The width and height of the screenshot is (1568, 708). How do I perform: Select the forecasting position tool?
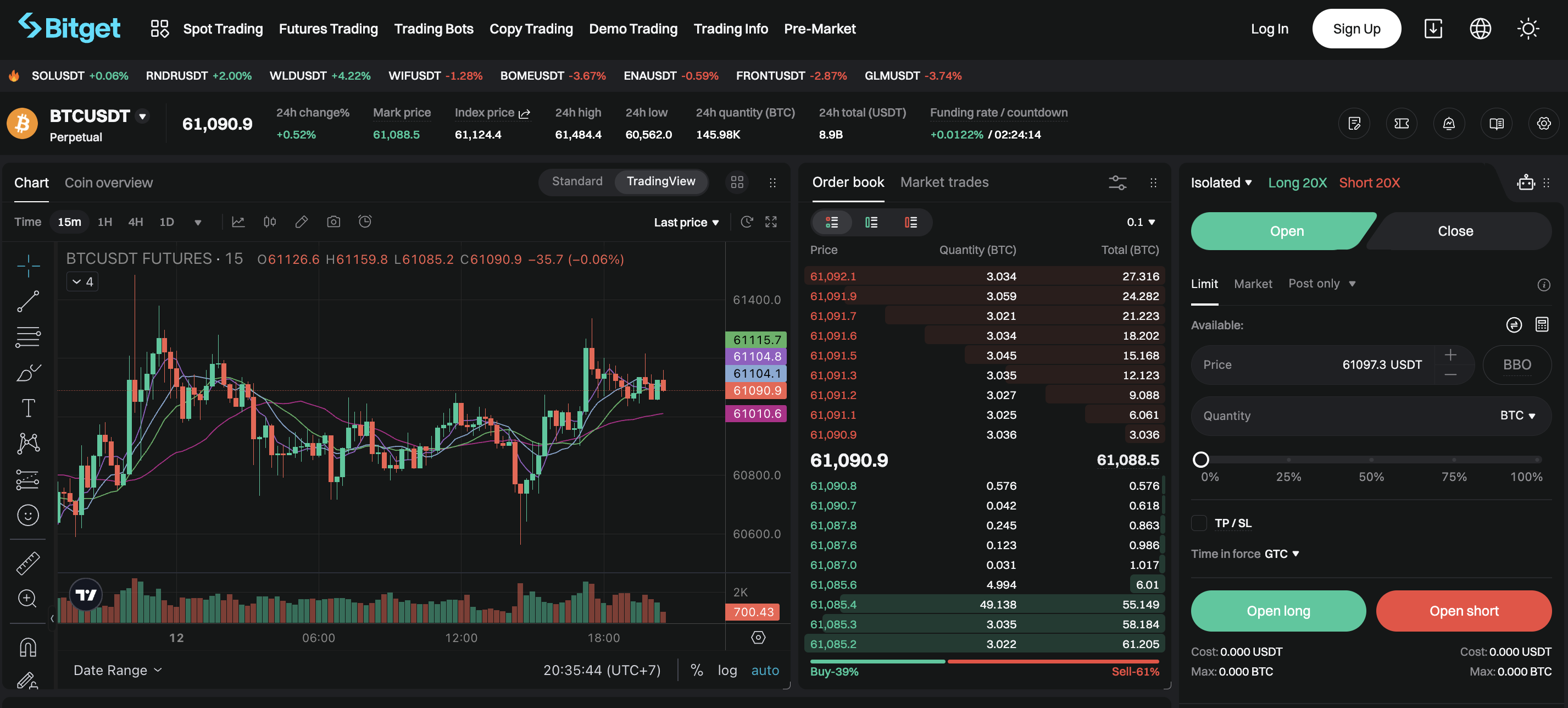point(28,480)
